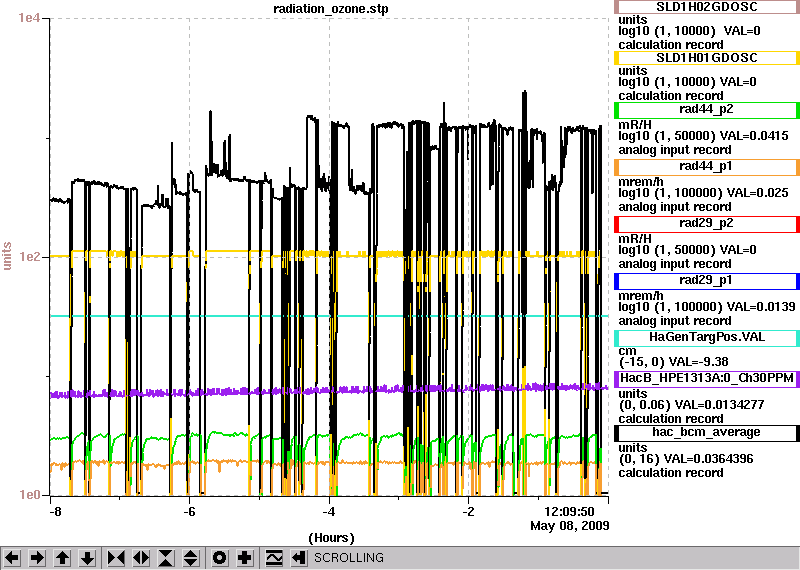Screen dimensions: 800x570
Task: Click the 1e2 y-axis label
Action: (x=29, y=256)
